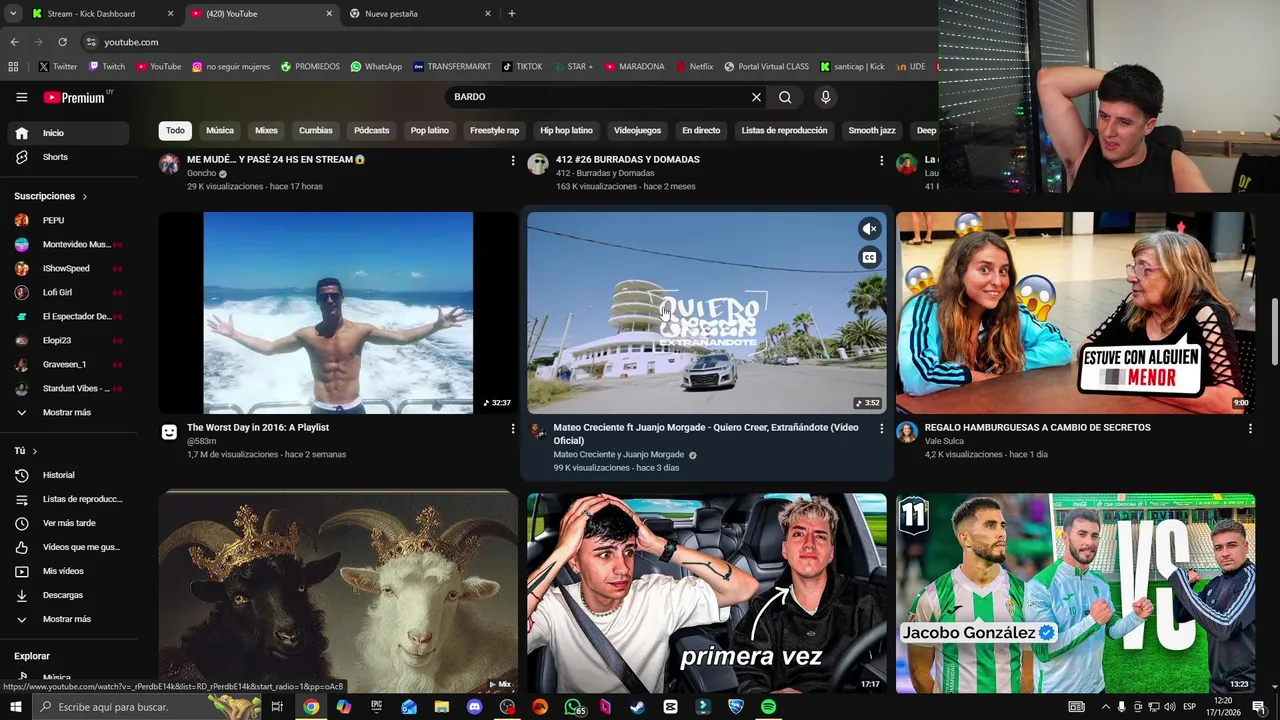The width and height of the screenshot is (1280, 720).
Task: Expand library list Mostrar más below Descargas
Action: pos(68,619)
